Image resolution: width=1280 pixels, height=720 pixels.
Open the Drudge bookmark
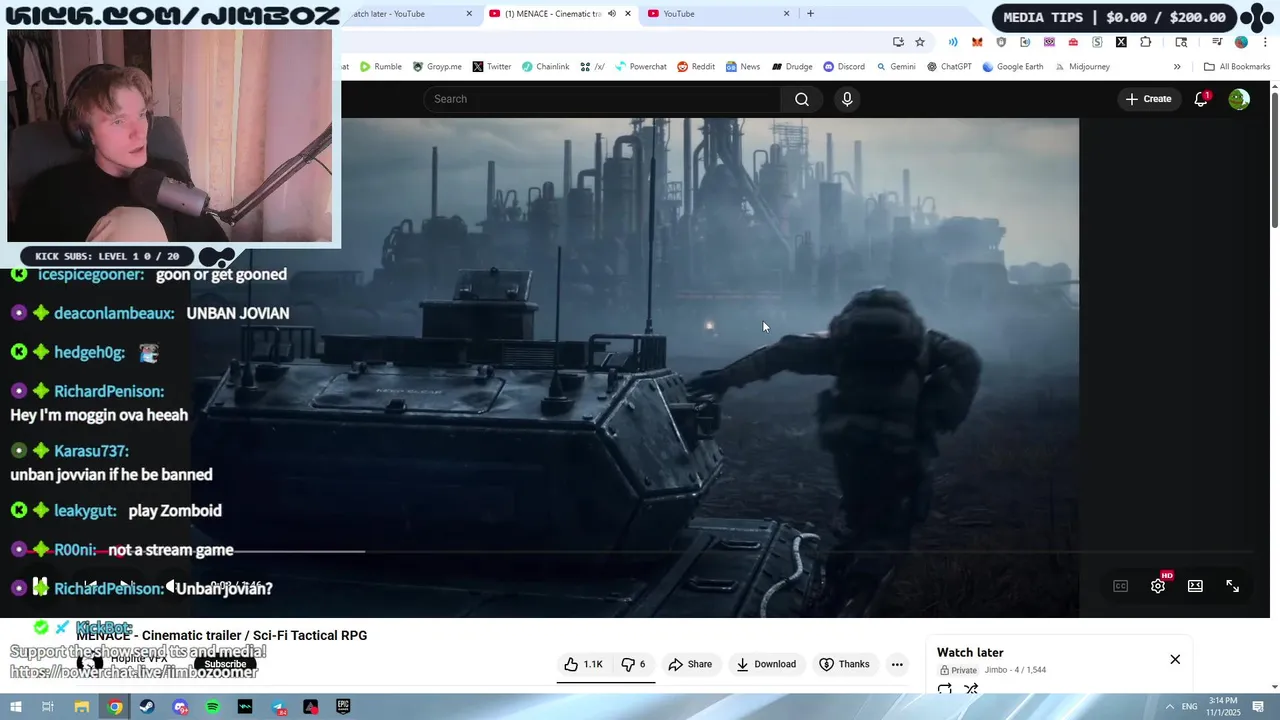pyautogui.click(x=791, y=67)
